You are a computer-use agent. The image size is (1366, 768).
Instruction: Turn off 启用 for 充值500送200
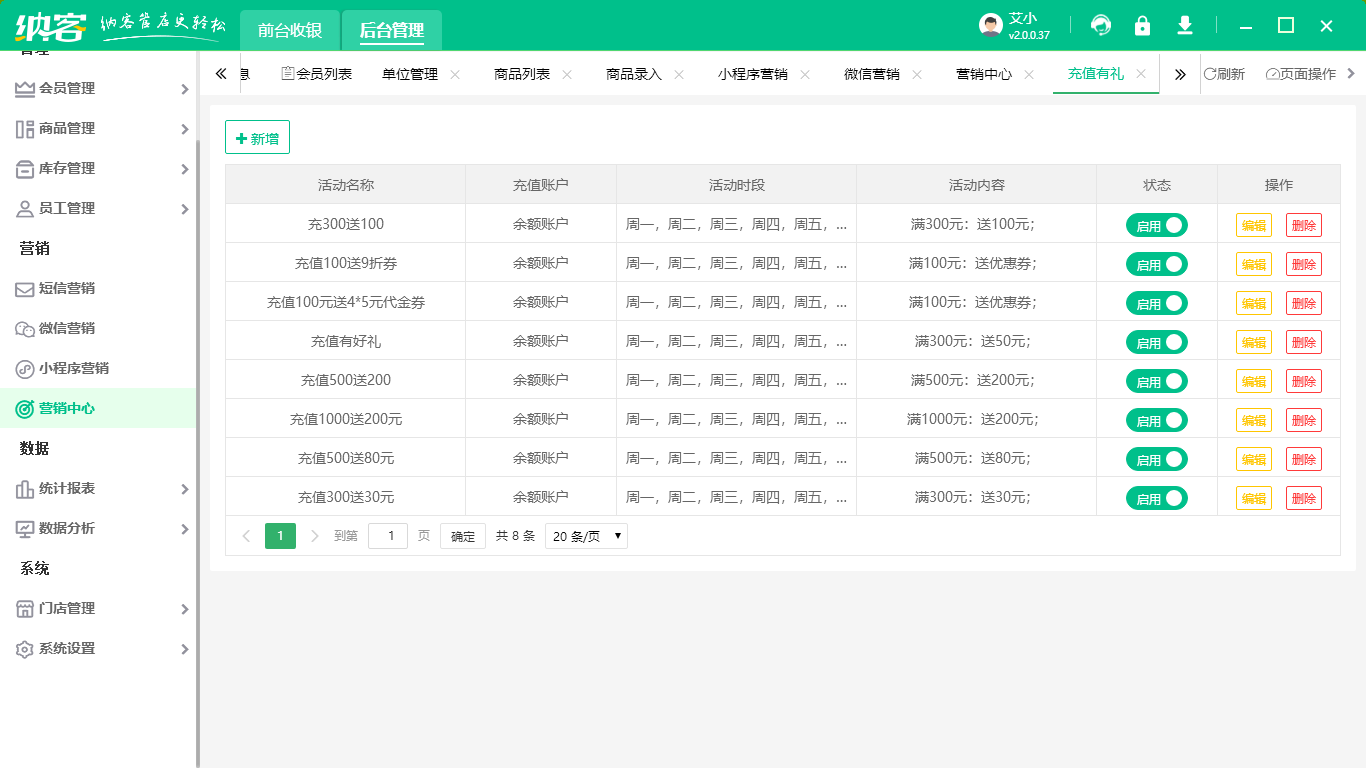(1157, 381)
